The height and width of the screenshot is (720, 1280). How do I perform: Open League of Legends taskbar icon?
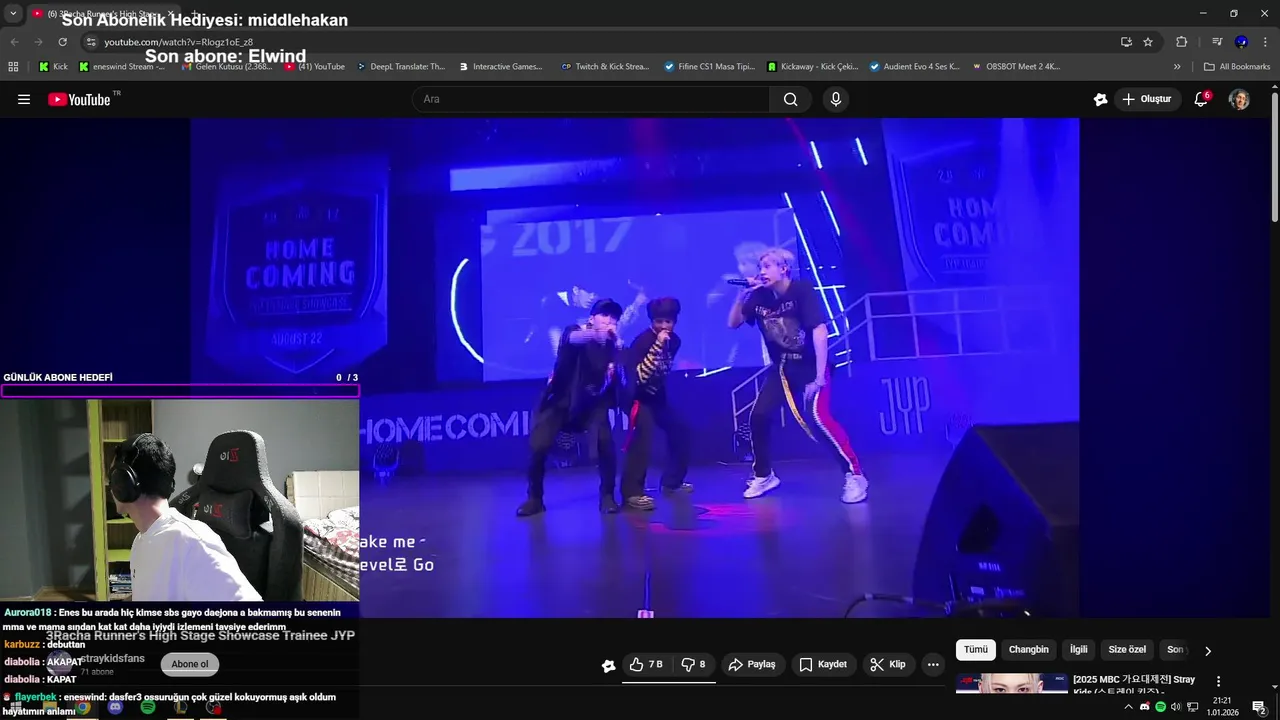pyautogui.click(x=180, y=708)
